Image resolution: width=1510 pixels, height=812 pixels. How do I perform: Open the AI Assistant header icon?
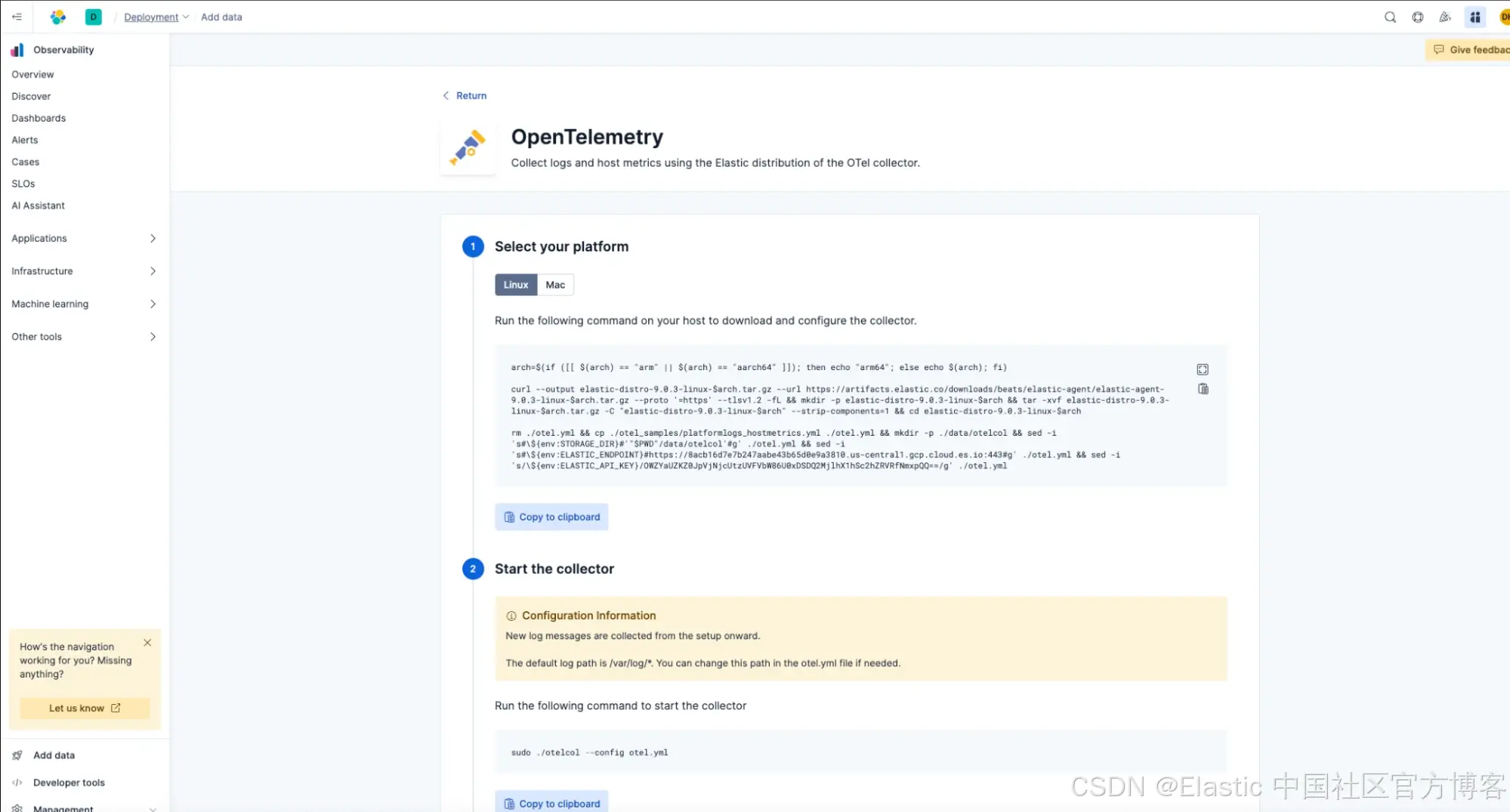[x=1474, y=17]
